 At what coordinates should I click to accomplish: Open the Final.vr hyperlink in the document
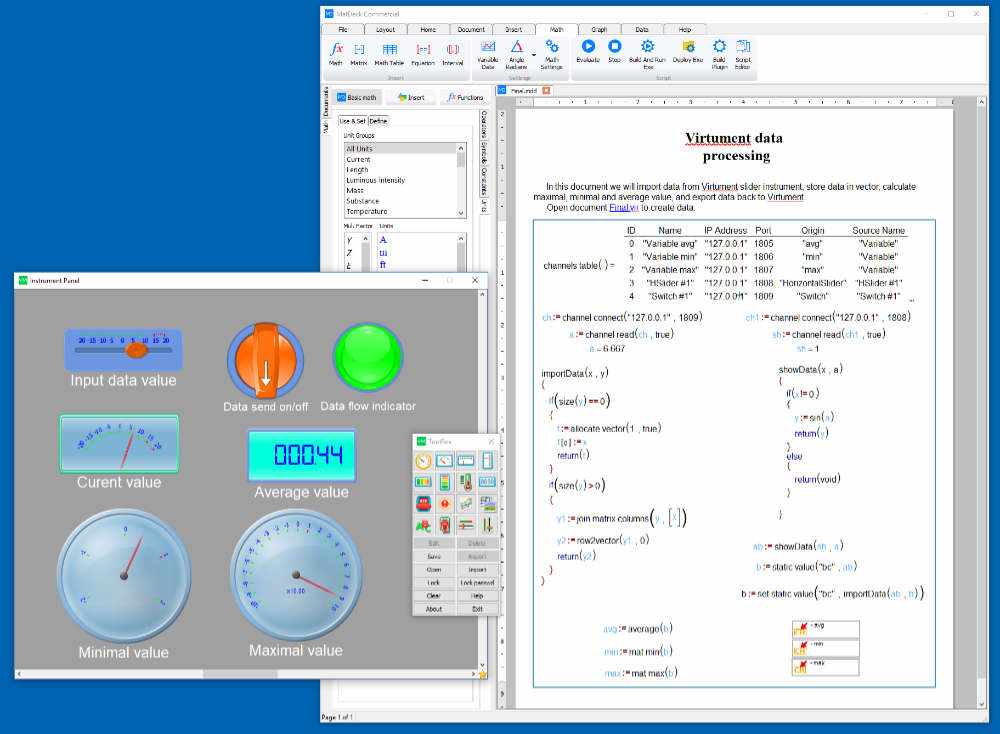coord(624,208)
